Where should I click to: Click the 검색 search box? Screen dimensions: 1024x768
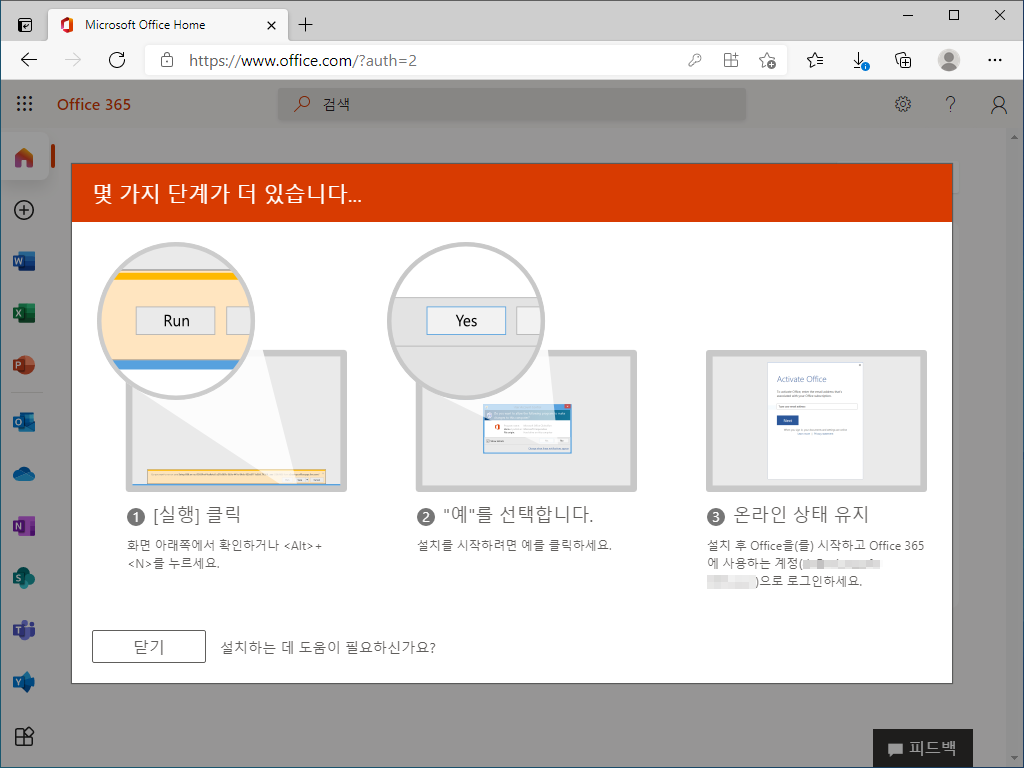[512, 104]
